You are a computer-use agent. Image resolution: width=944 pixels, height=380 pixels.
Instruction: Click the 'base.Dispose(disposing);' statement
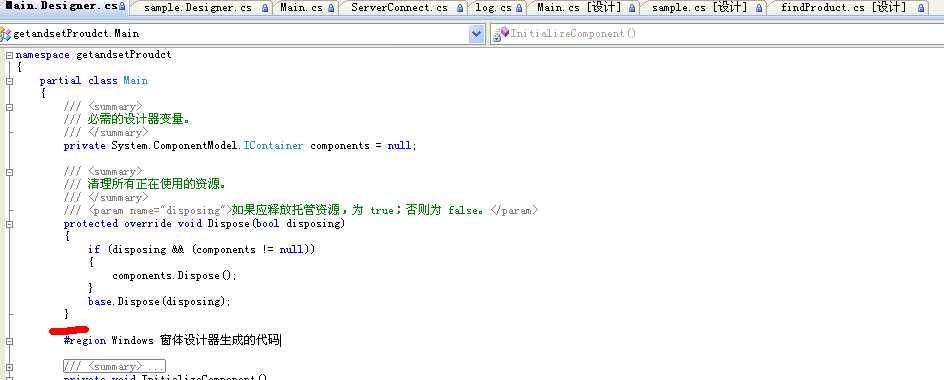(x=160, y=301)
